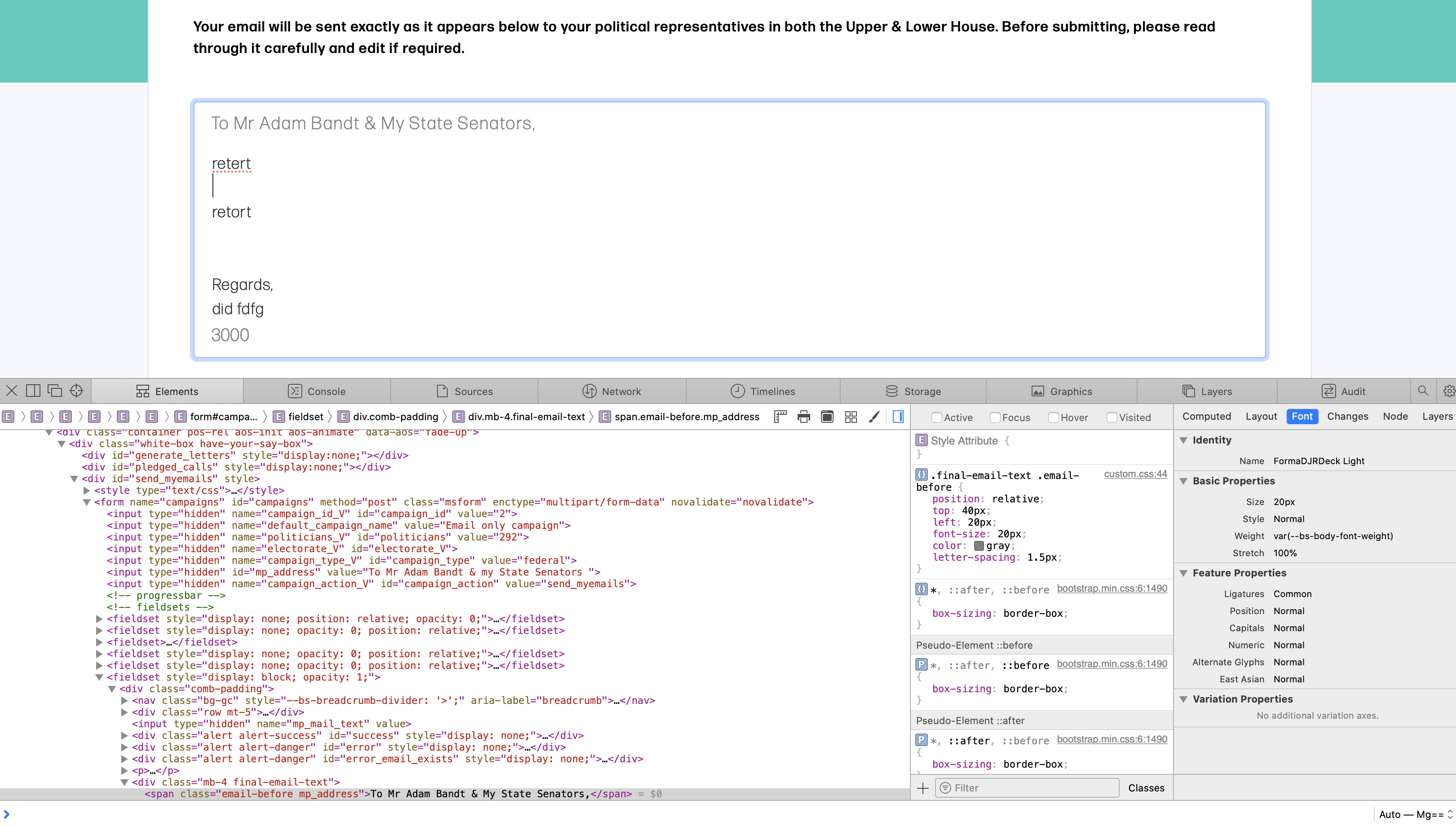Screen dimensions: 1456x826
Task: Check the Active pseudo-class checkbox
Action: click(937, 417)
